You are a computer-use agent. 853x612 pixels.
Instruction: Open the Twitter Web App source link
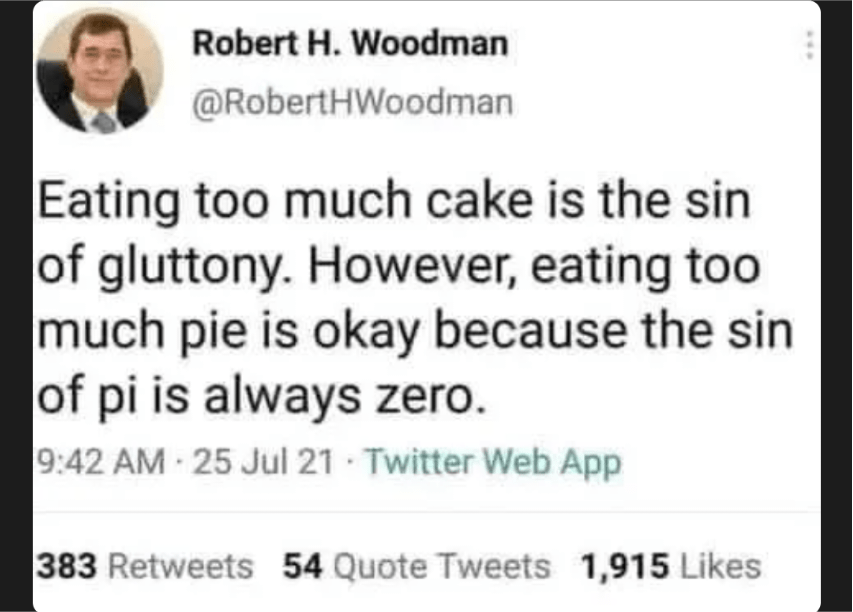pyautogui.click(x=493, y=463)
